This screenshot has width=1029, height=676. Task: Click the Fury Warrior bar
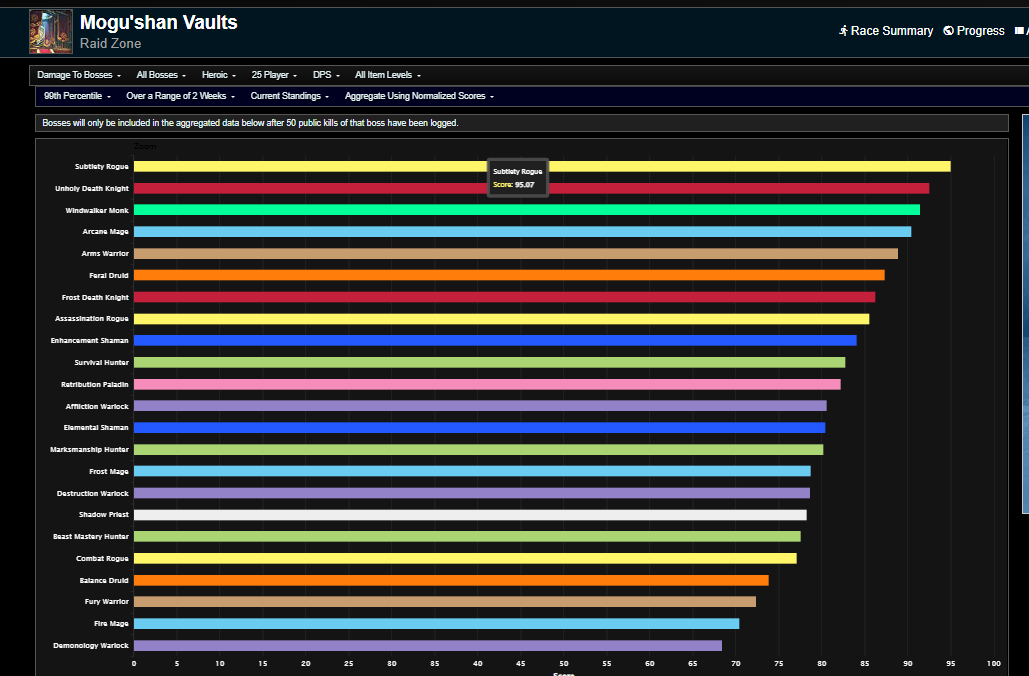click(x=445, y=601)
